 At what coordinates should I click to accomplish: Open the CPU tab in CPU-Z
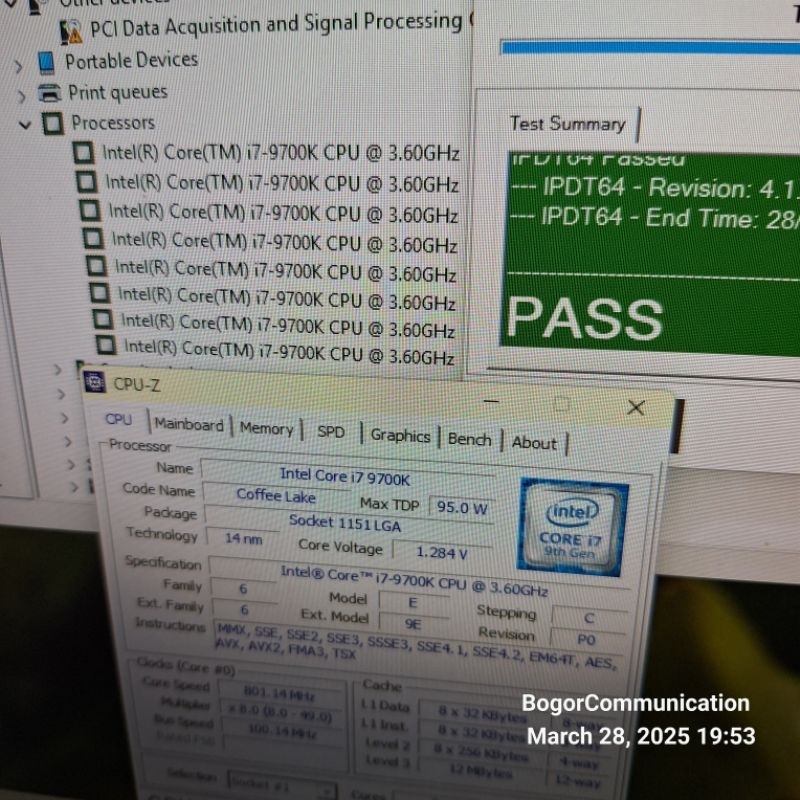(119, 419)
